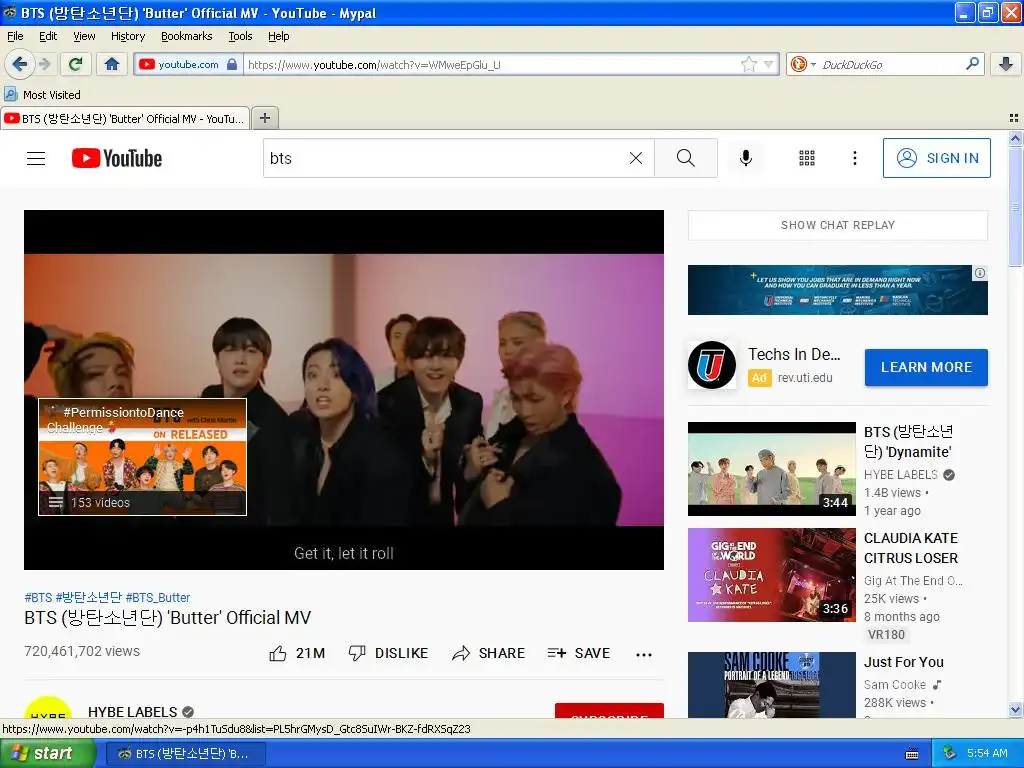Open the YouTube apps grid icon
1024x768 pixels.
click(807, 158)
